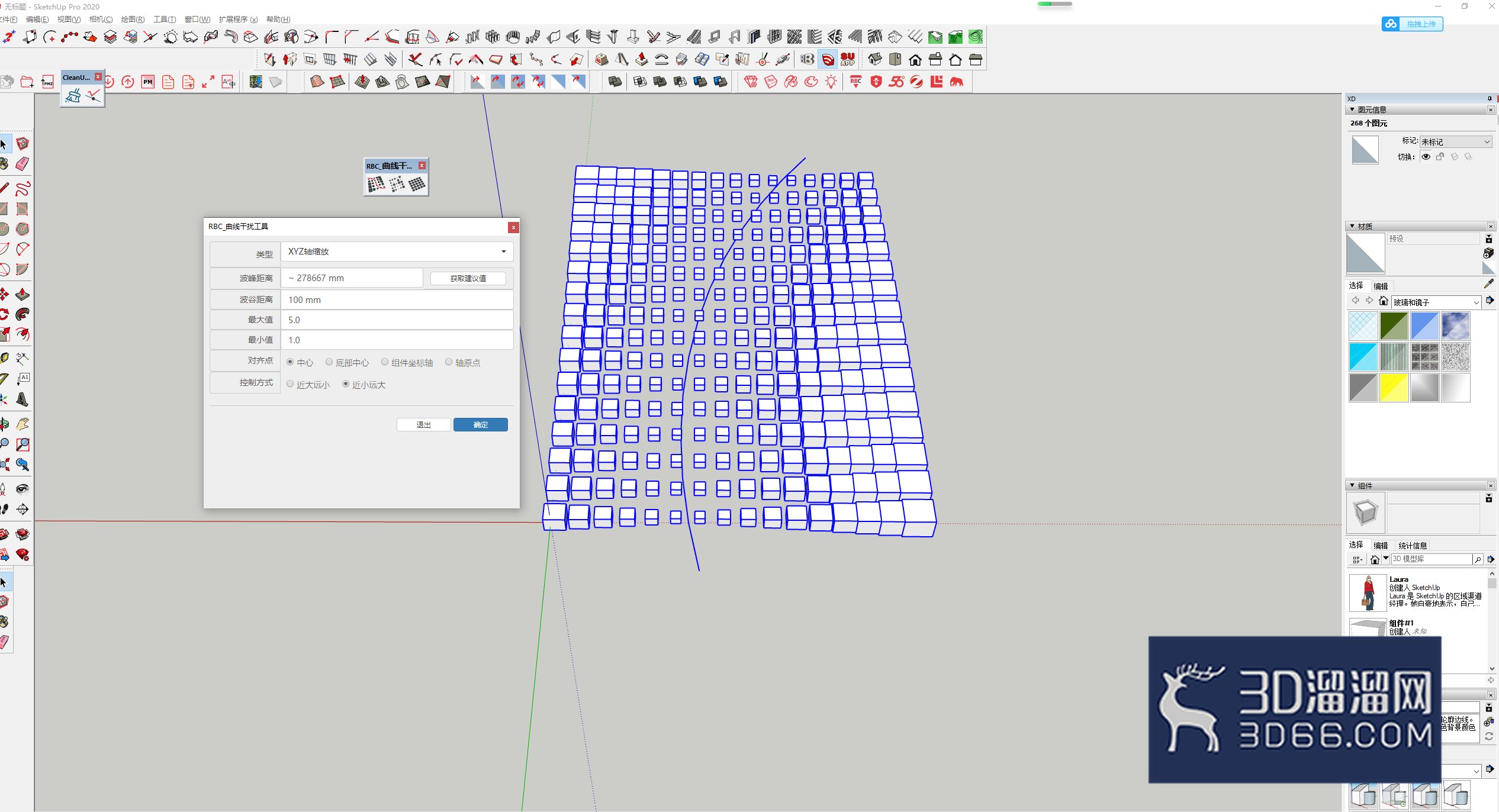Select the Follow Me tool

(22, 314)
